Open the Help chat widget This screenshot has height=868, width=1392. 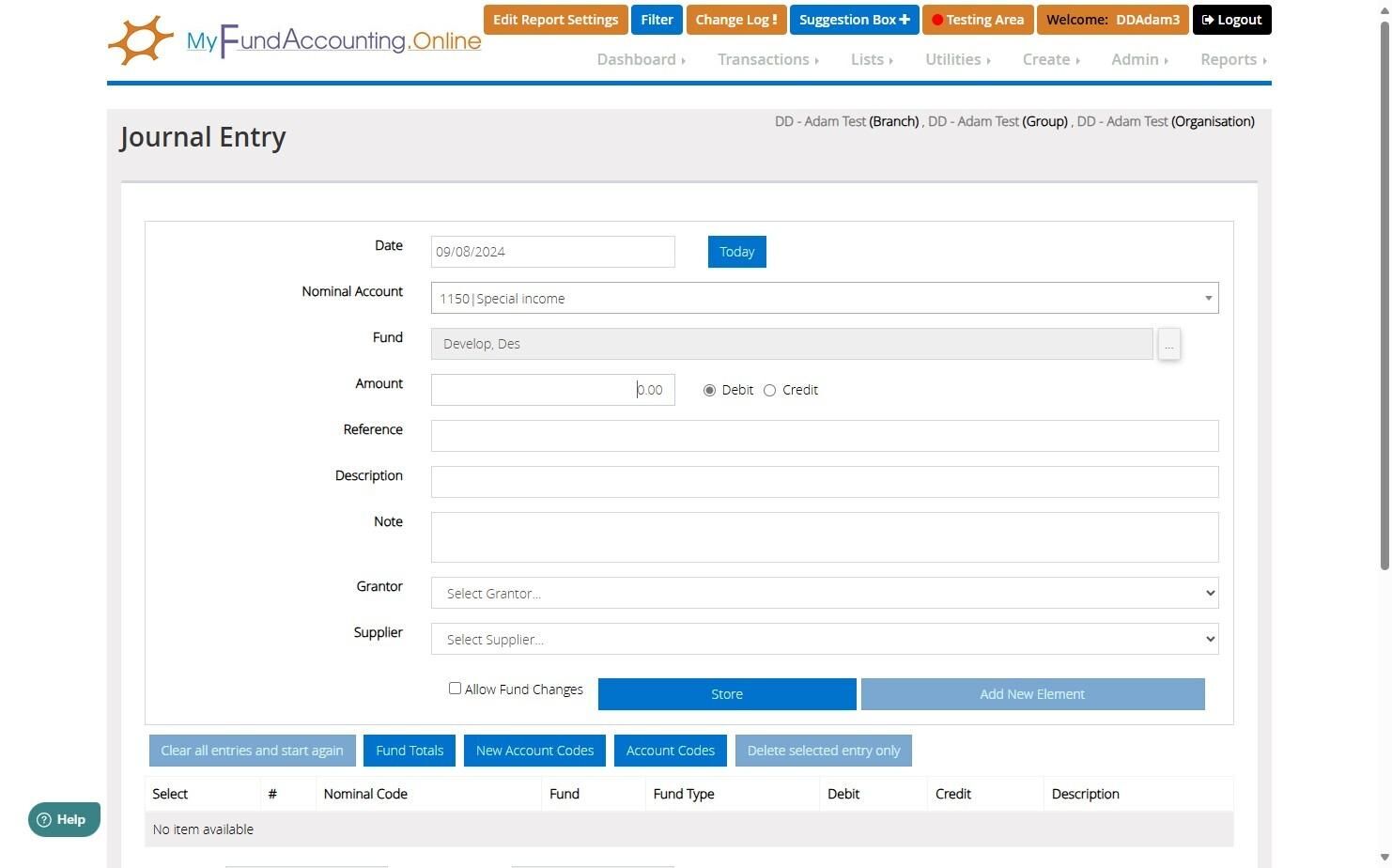64,819
